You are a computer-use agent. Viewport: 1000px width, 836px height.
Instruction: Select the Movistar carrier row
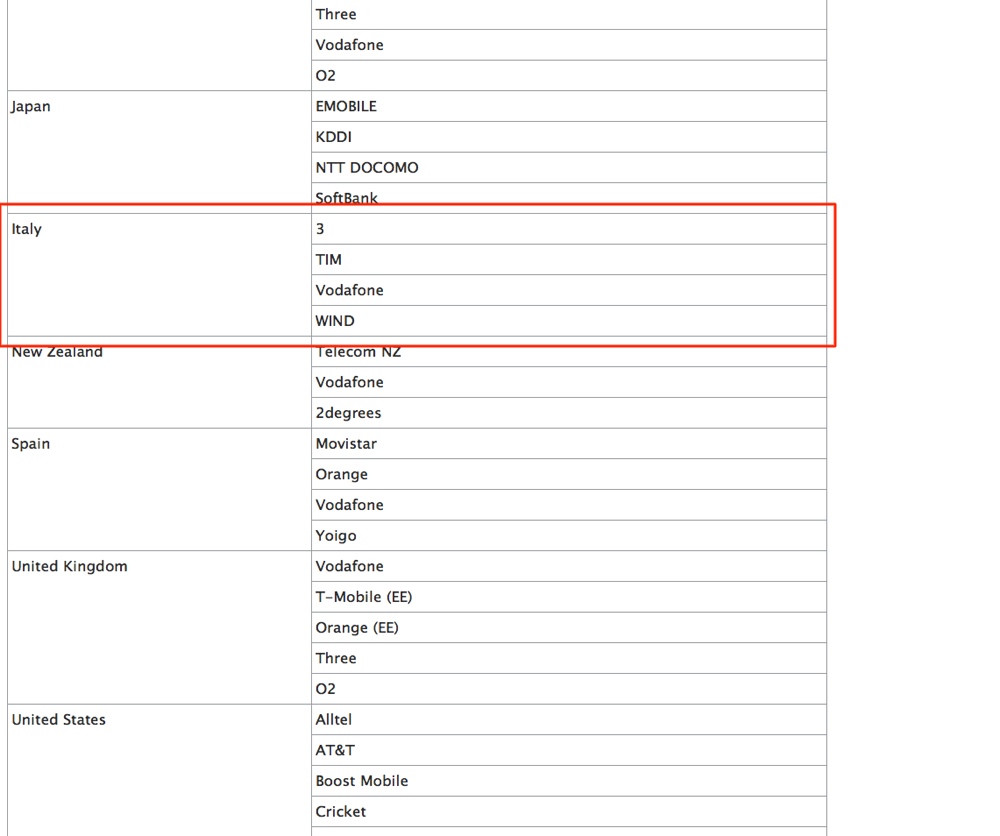point(346,444)
